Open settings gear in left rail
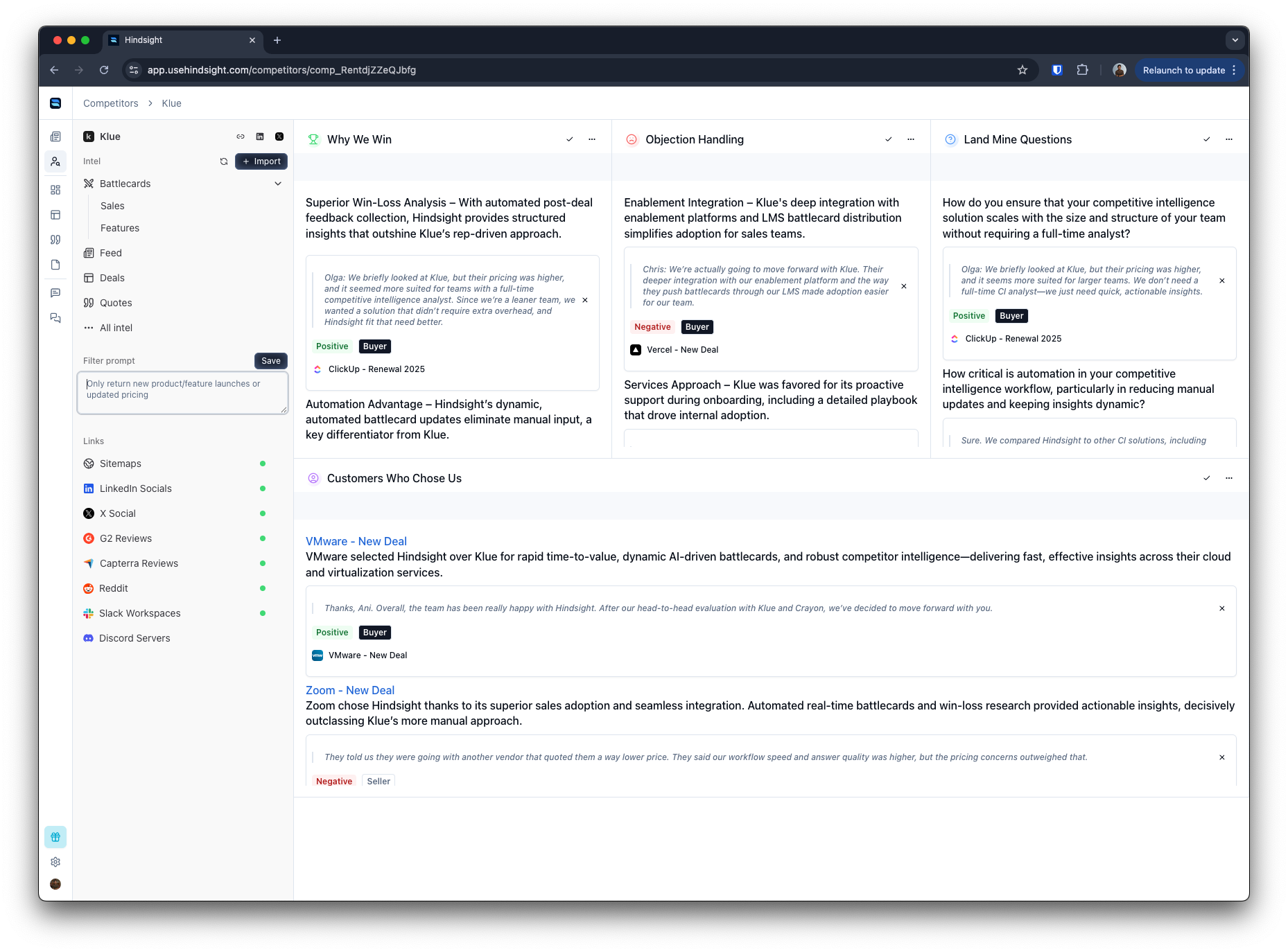The image size is (1288, 952). pyautogui.click(x=55, y=862)
